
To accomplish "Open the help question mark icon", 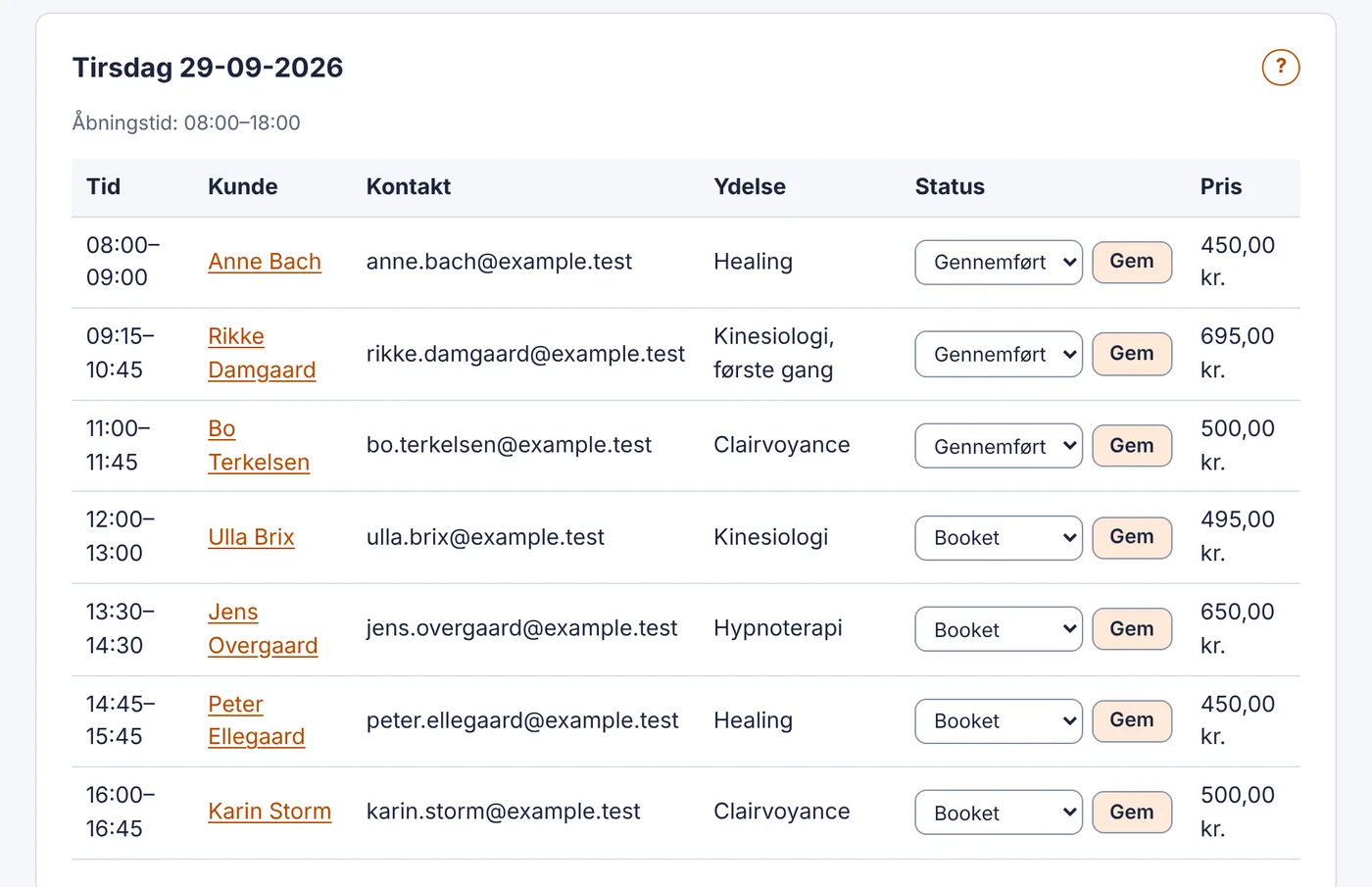I will [1280, 68].
